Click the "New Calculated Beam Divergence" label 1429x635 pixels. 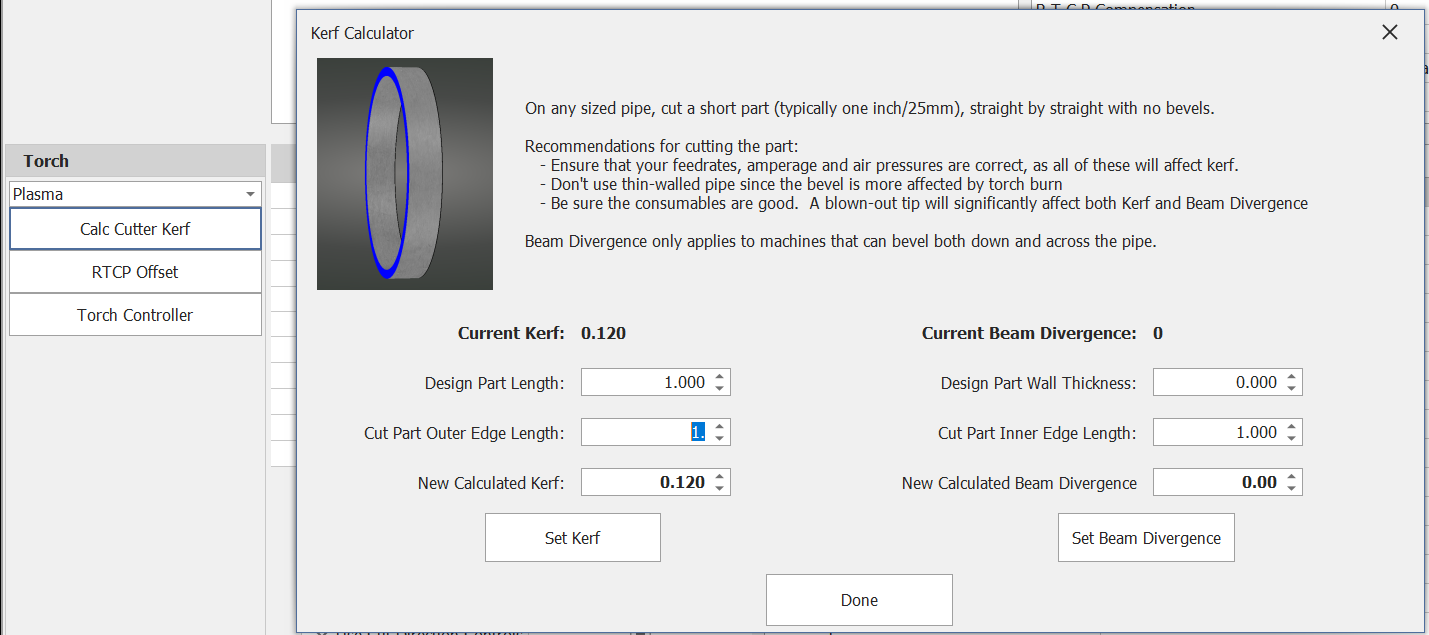1019,483
